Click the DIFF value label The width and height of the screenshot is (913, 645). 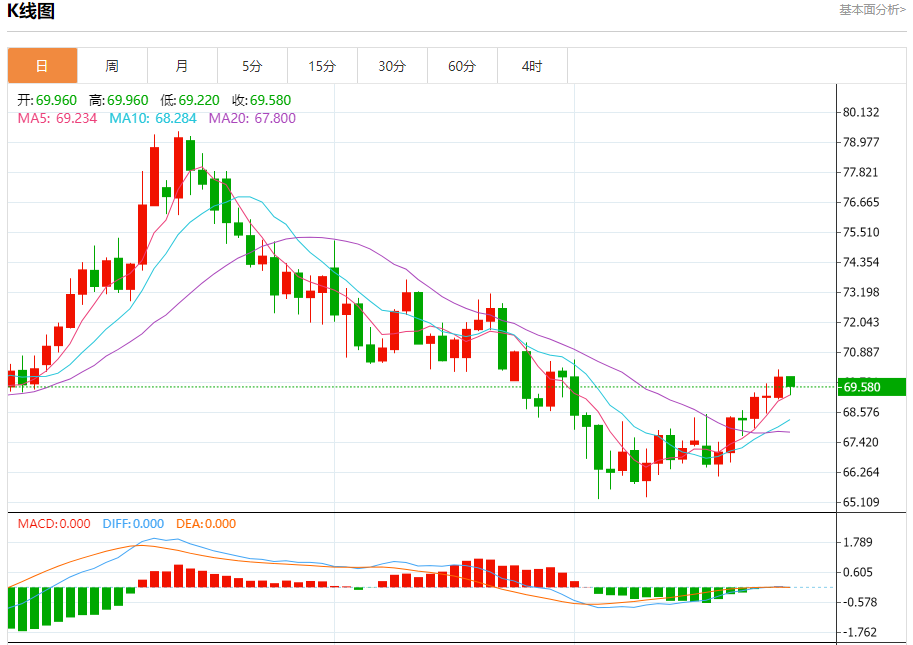point(131,523)
